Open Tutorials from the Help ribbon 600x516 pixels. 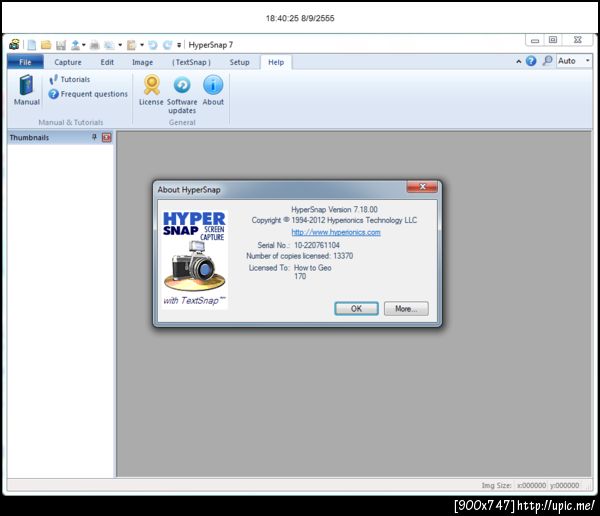click(70, 79)
